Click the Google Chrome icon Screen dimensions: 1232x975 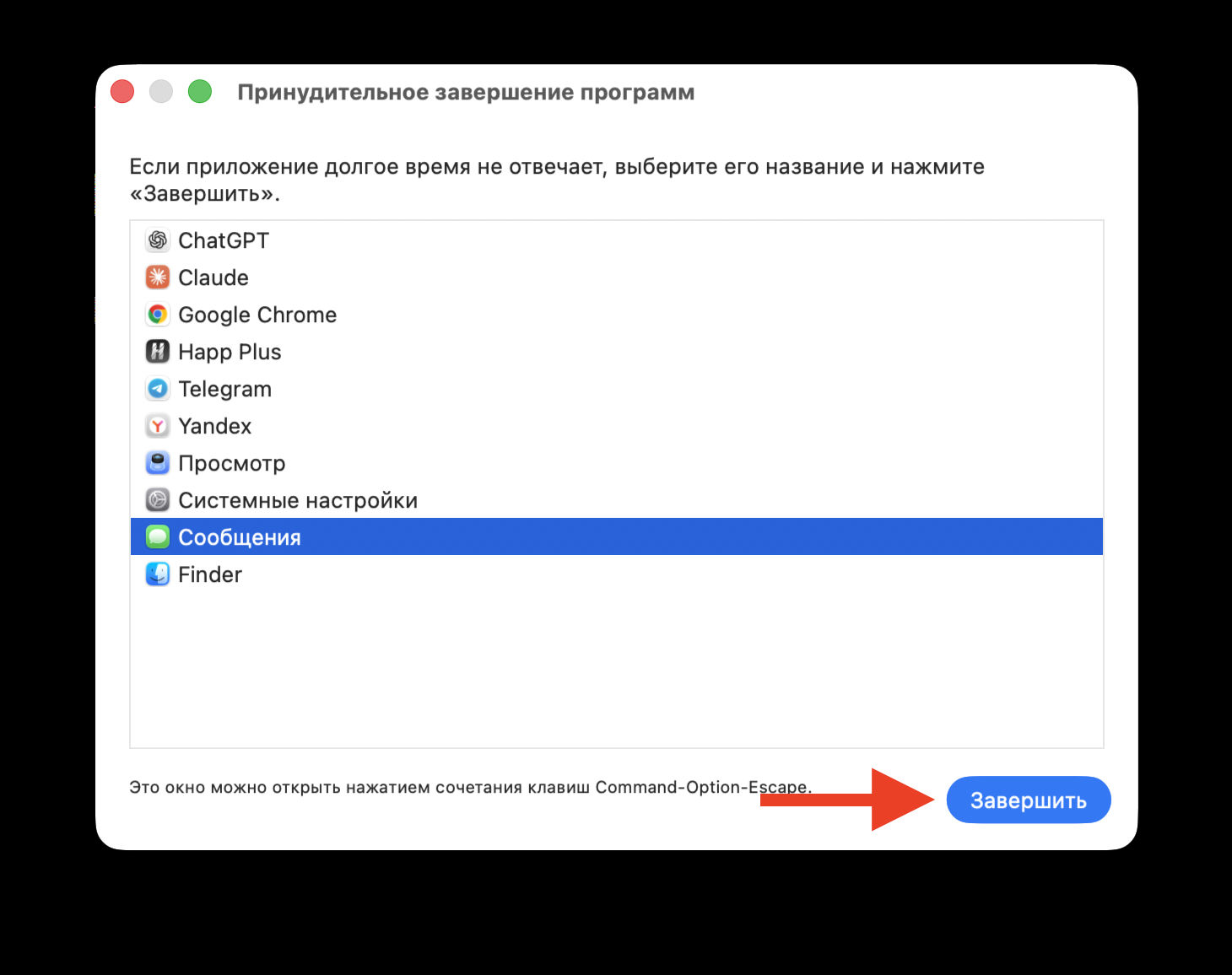158,314
